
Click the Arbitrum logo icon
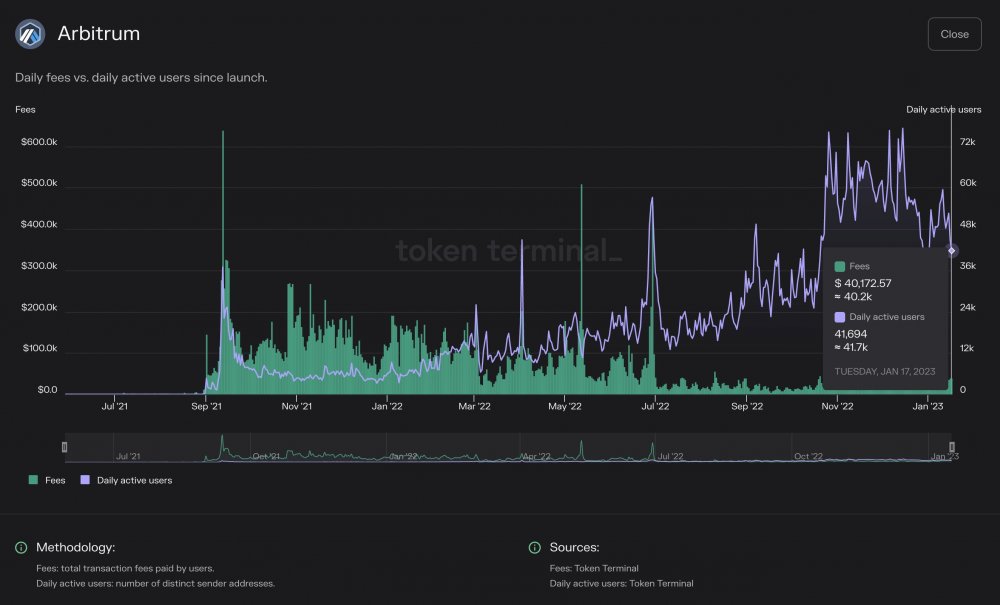(x=30, y=34)
